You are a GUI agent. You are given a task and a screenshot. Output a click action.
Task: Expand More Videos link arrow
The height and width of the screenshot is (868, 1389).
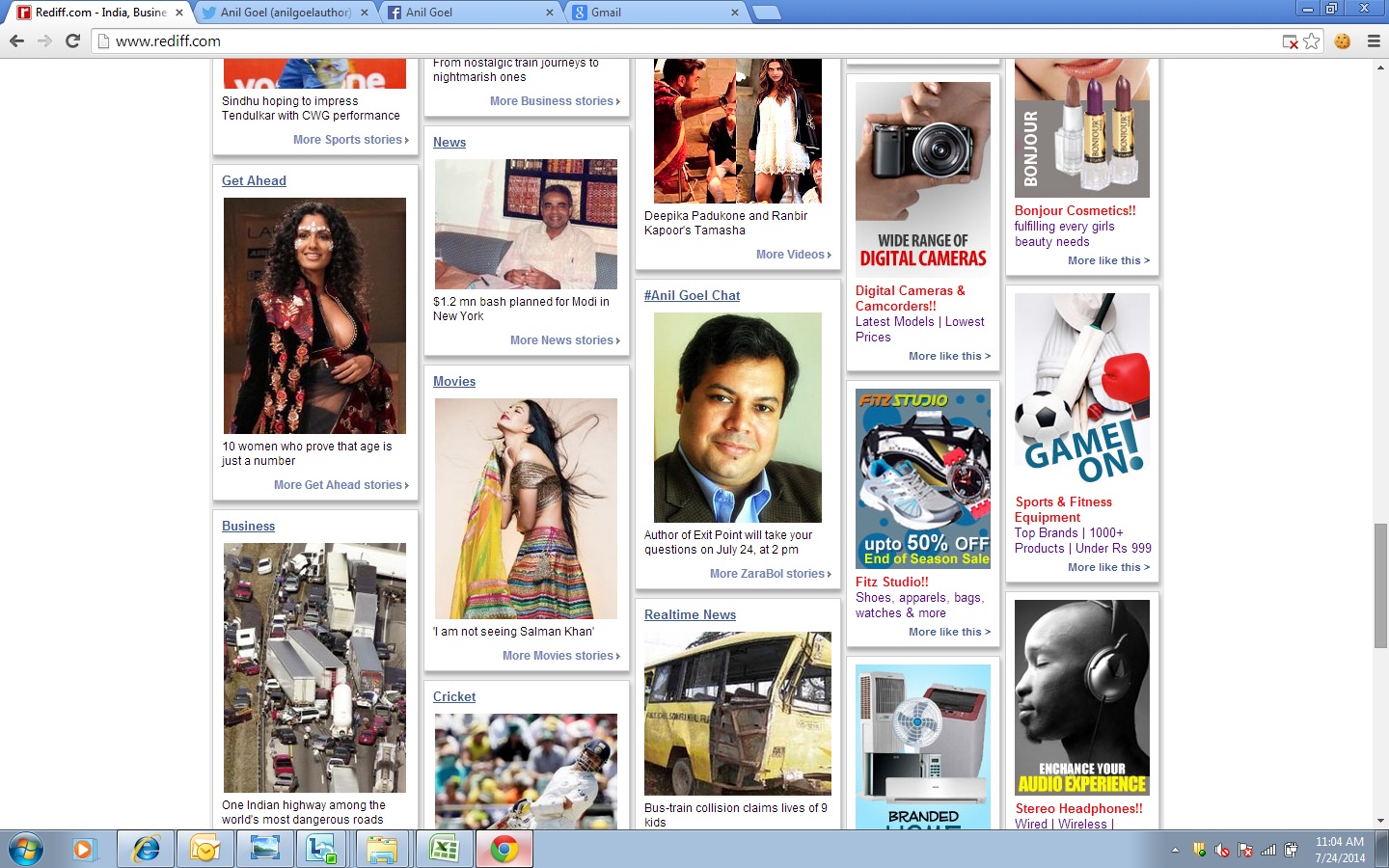829,255
